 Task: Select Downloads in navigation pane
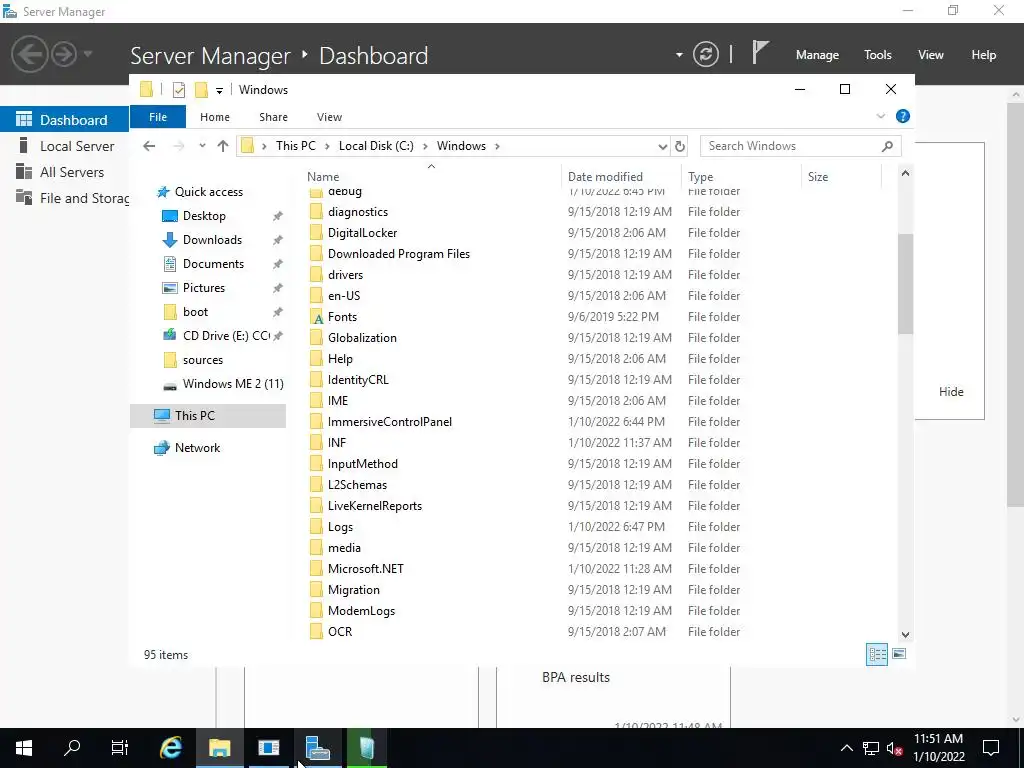click(212, 240)
